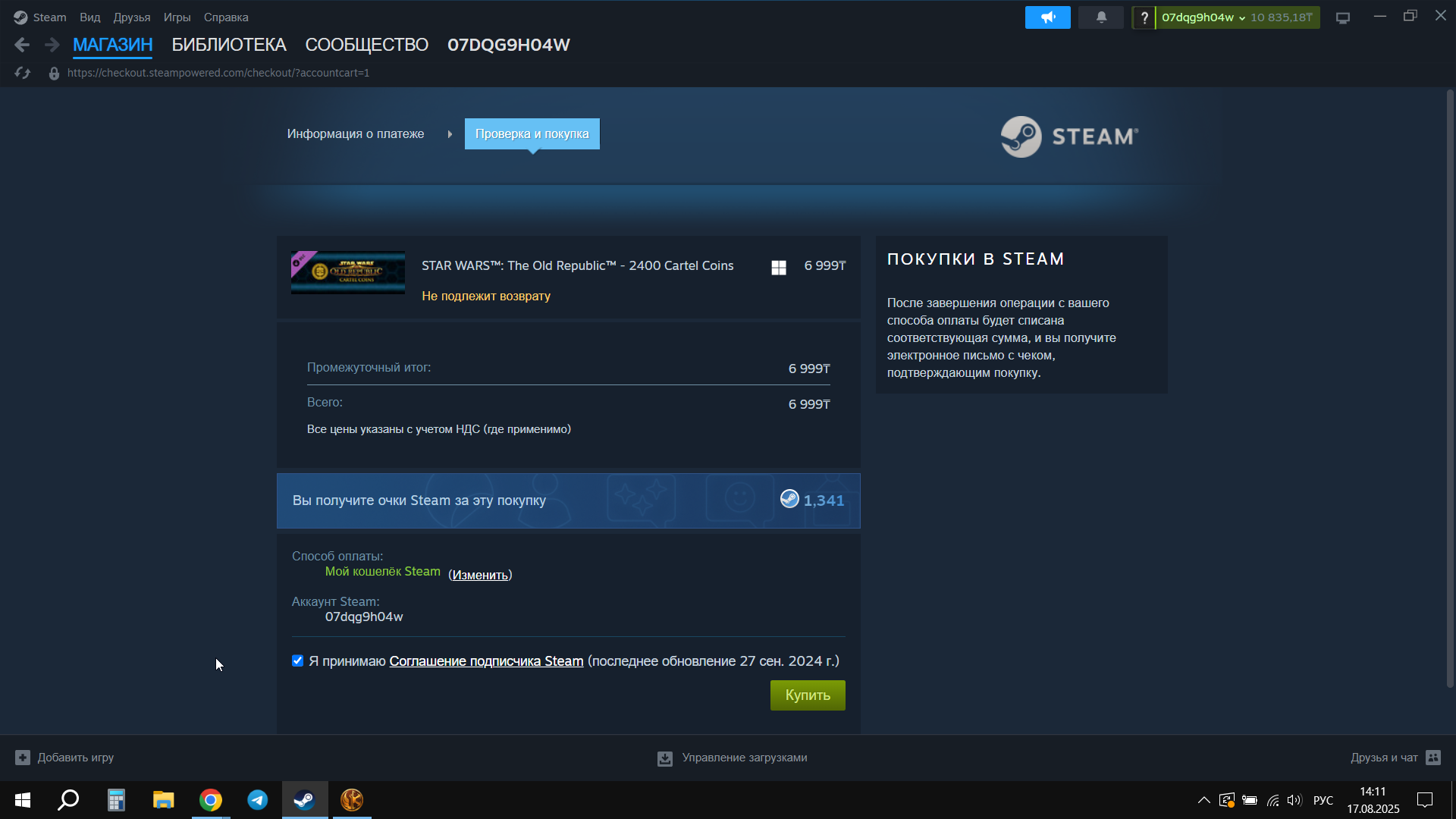This screenshot has height=819, width=1456.
Task: Expand the 07dqg9h04w account dropdown
Action: (1203, 17)
